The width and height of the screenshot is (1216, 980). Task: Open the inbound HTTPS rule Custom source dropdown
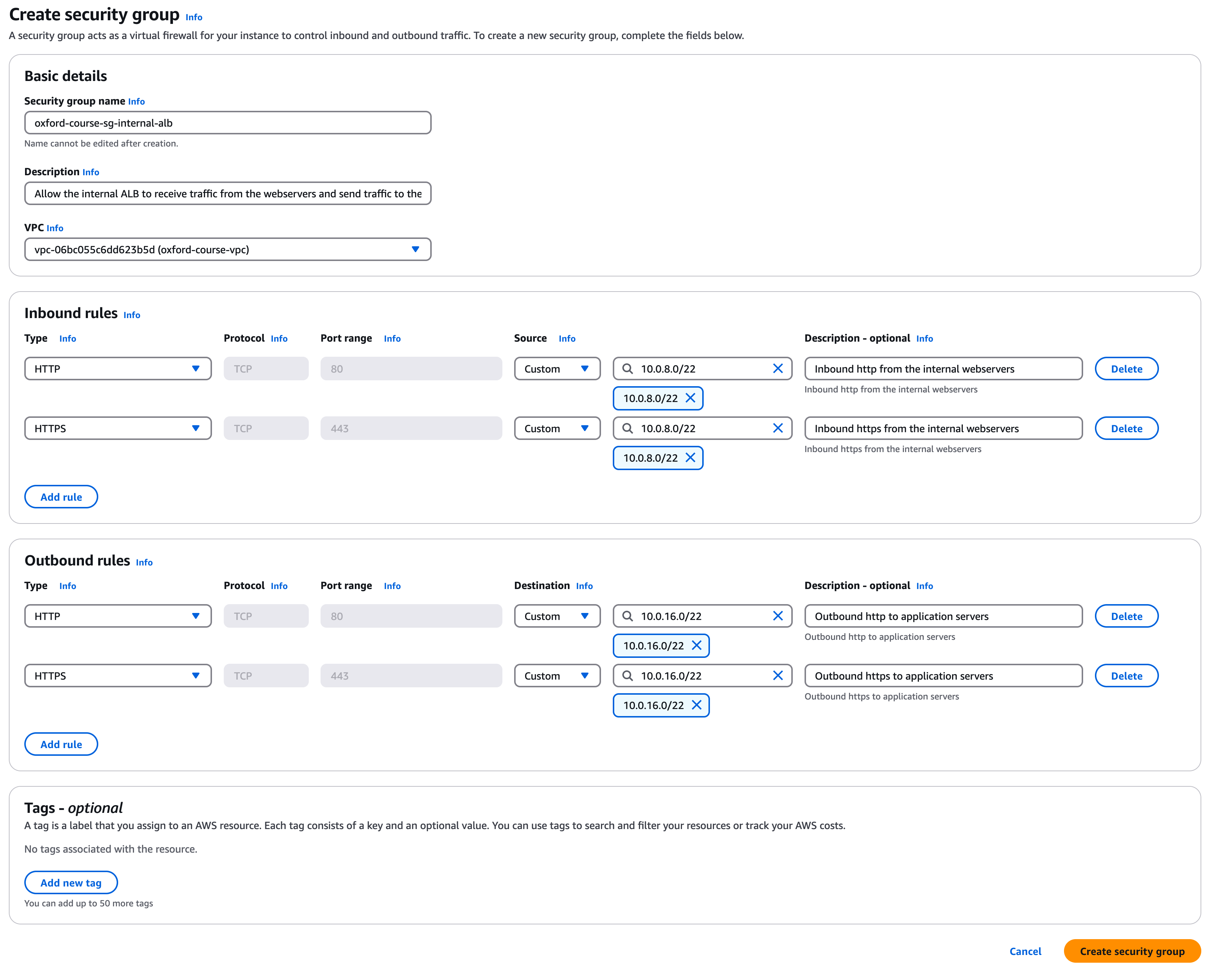point(557,429)
